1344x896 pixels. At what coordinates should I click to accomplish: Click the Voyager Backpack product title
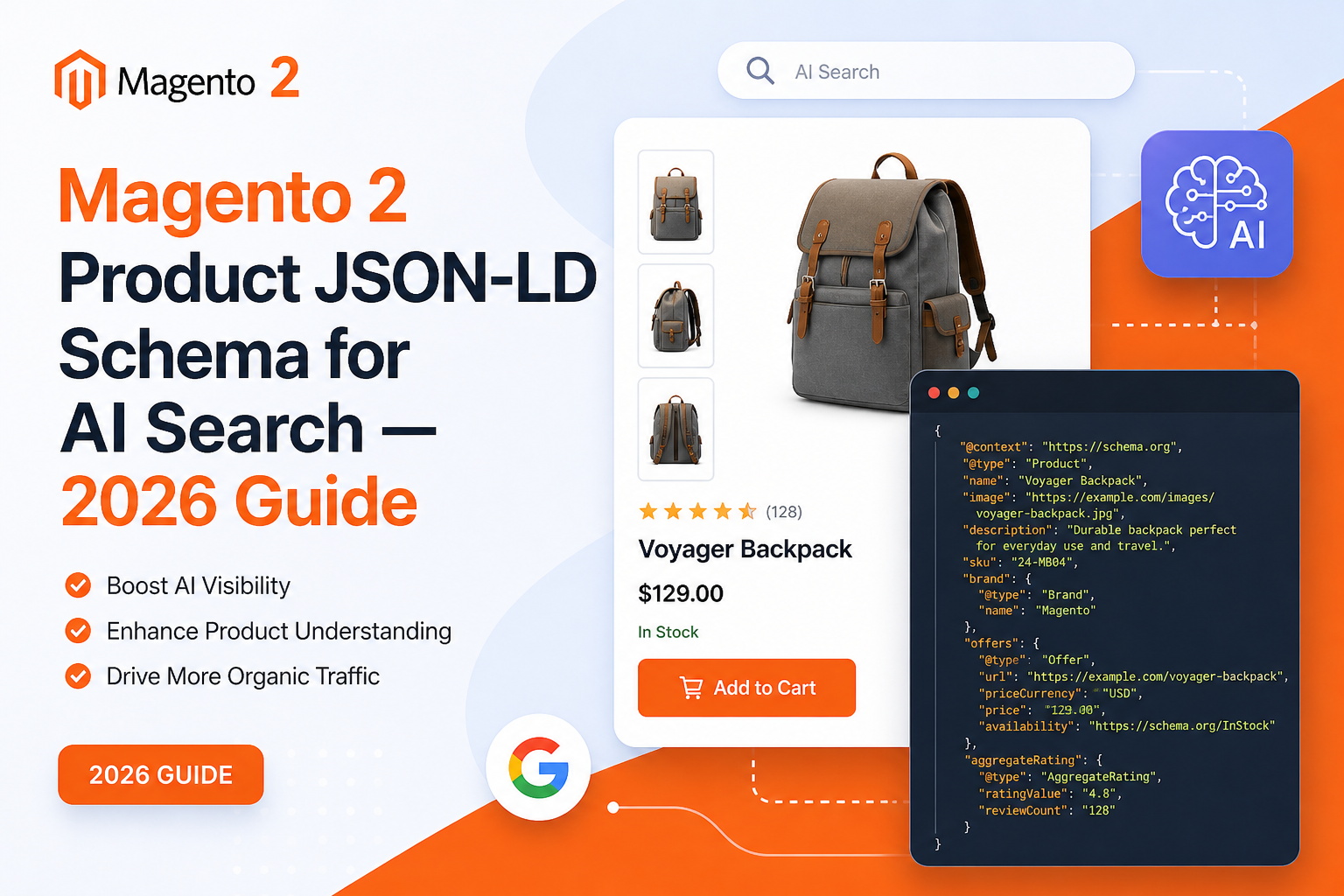pos(745,549)
